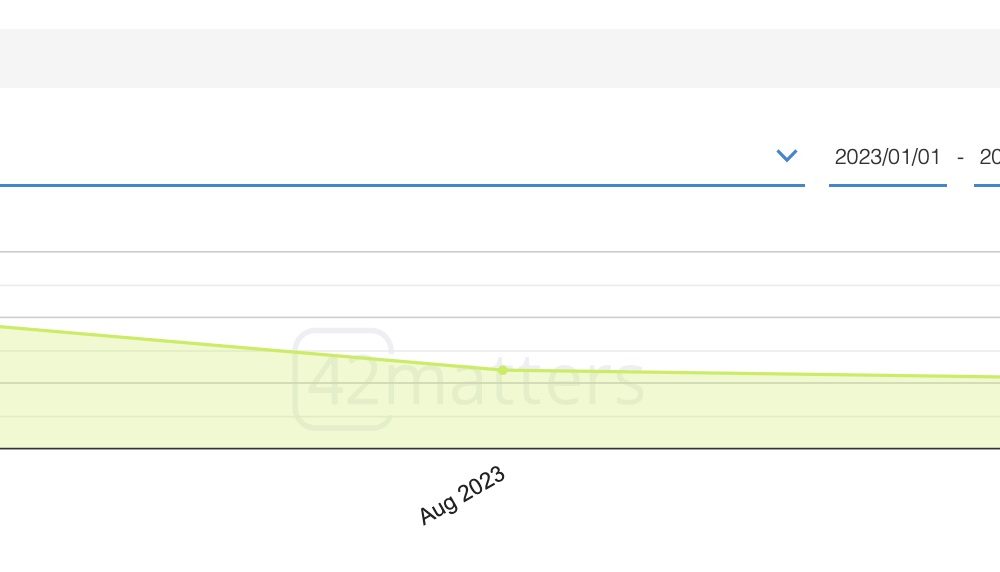Screen dimensions: 1000x572
Task: Click the word 'matters' in the watermark
Action: [518, 381]
